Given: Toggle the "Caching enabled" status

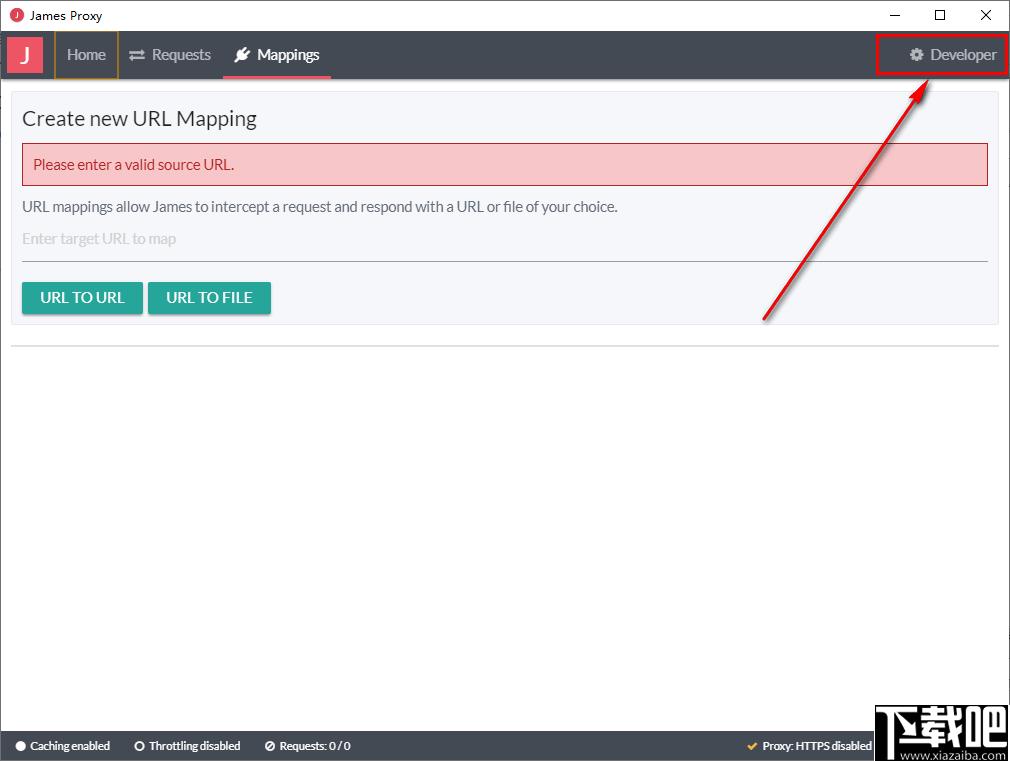Looking at the screenshot, I should coord(63,746).
